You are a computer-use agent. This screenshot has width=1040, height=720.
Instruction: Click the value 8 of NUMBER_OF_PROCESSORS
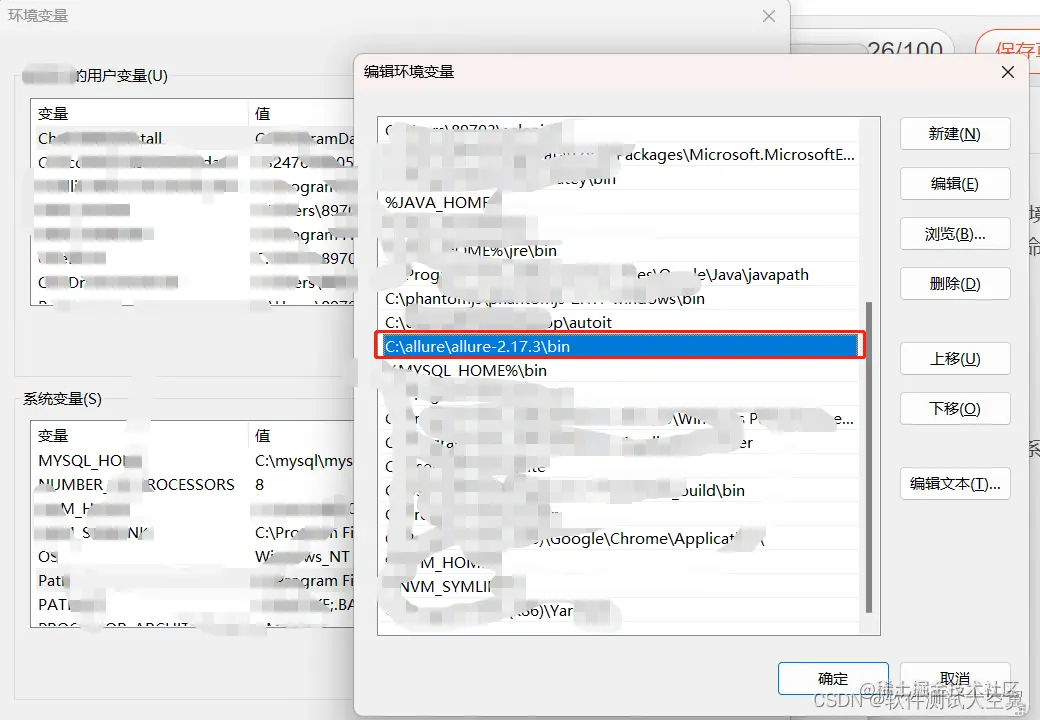(259, 485)
